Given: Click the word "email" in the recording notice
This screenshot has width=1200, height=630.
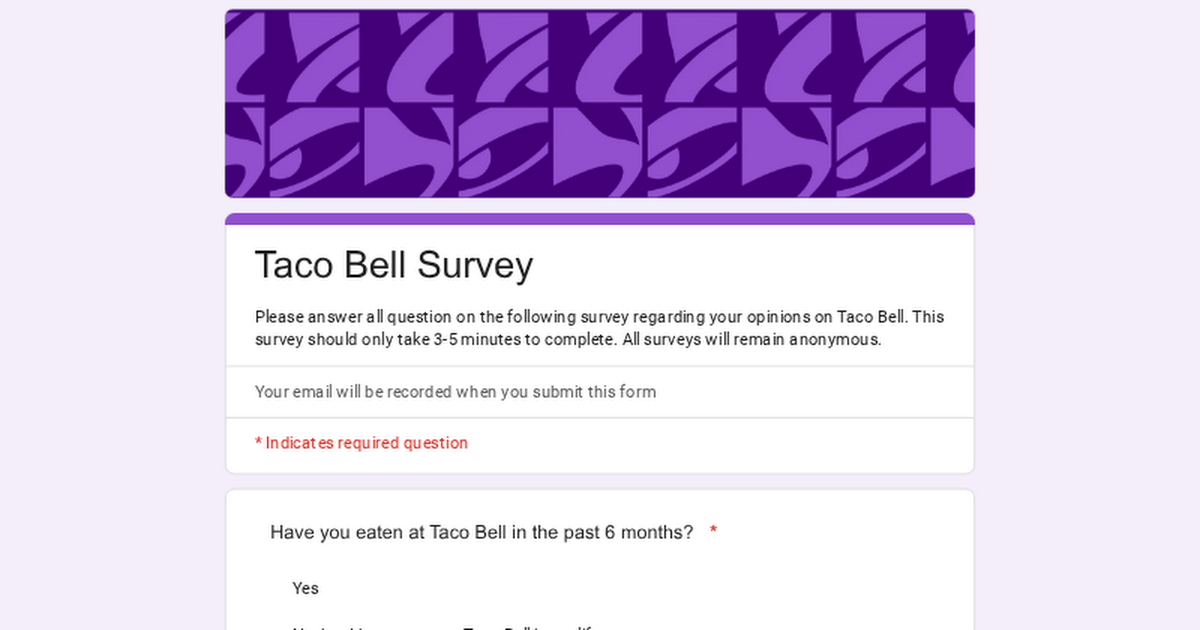Looking at the screenshot, I should click(312, 392).
